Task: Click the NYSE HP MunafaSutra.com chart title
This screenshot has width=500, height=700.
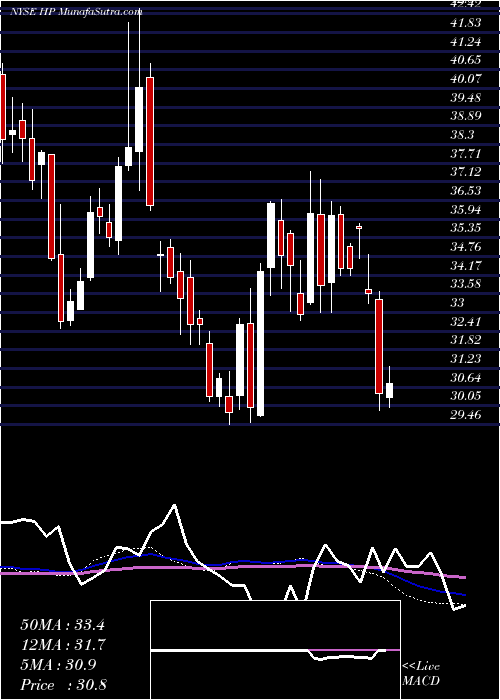Action: click(x=76, y=12)
